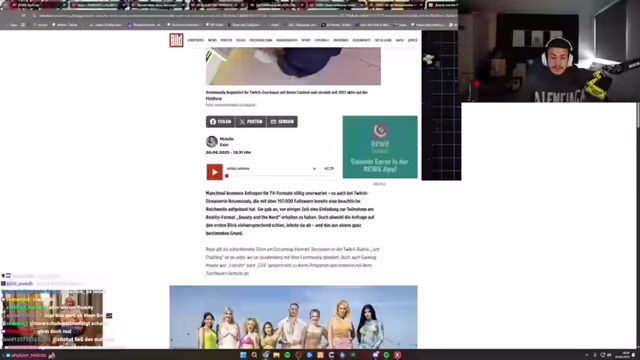The height and width of the screenshot is (360, 640).
Task: Open the white C app on taskbar
Action: click(331, 355)
